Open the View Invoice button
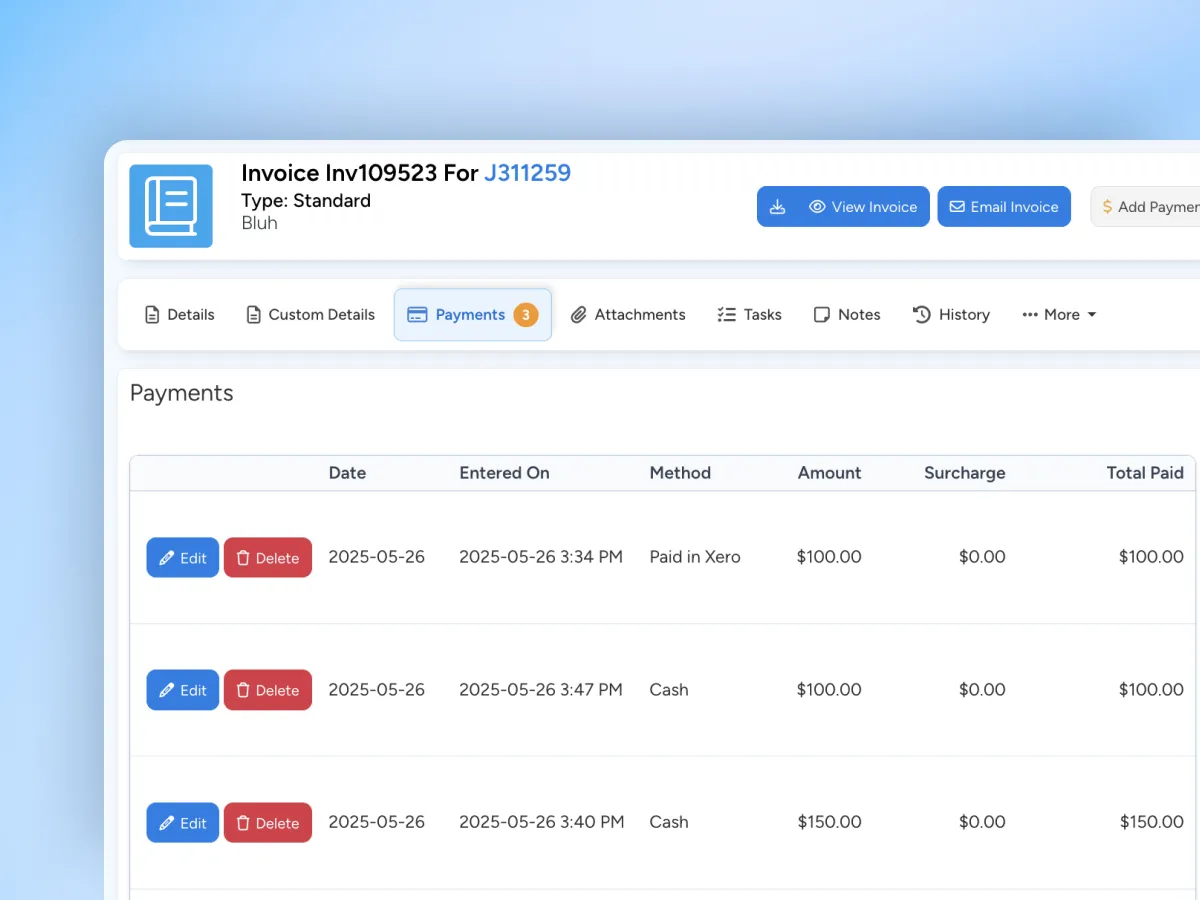Viewport: 1200px width, 900px height. (x=864, y=207)
